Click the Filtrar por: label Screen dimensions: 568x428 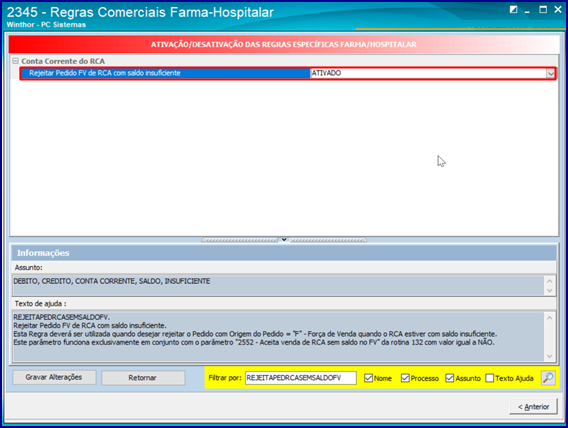click(225, 378)
